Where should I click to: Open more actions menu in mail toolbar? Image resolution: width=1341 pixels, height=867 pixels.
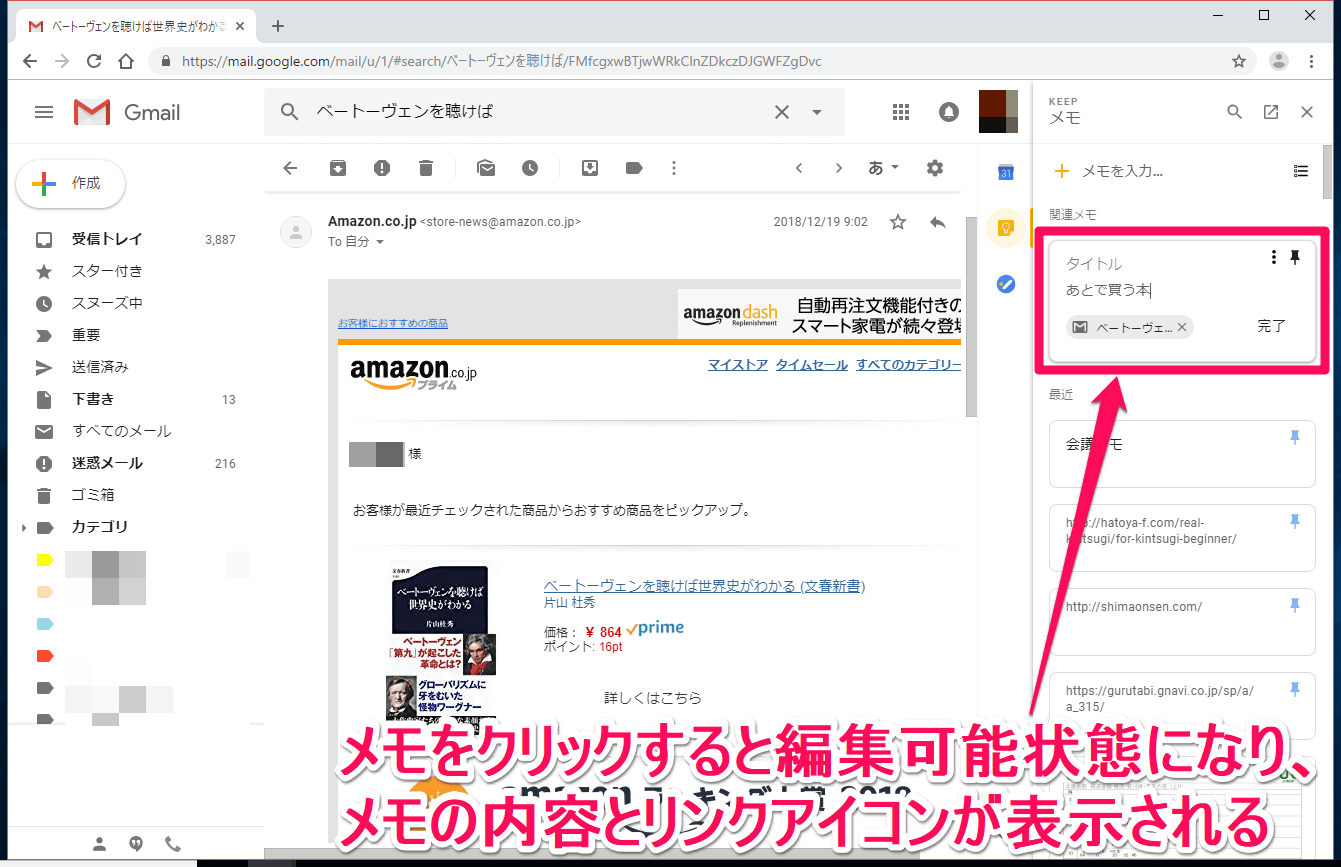(674, 168)
